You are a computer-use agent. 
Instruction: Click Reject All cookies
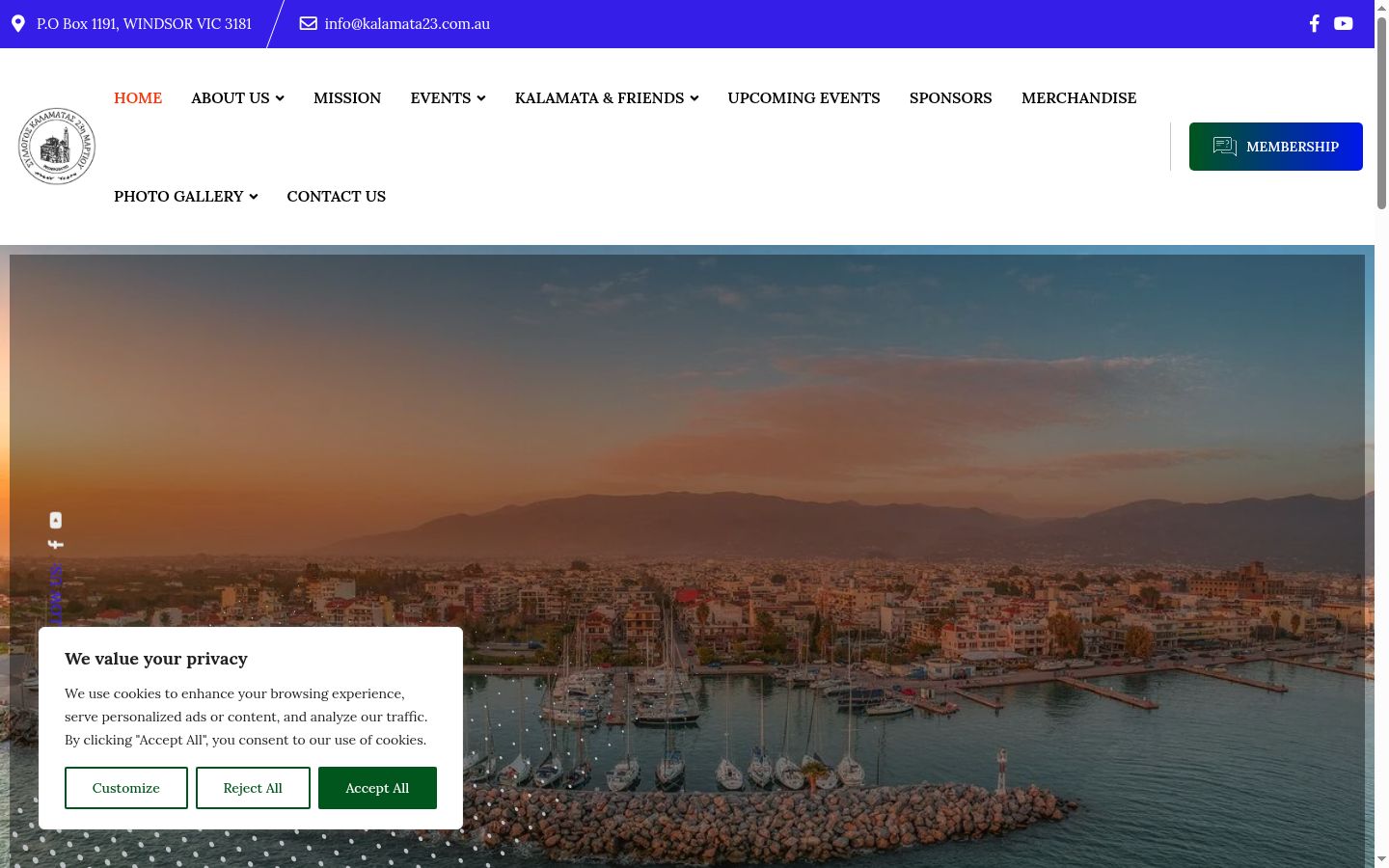pos(253,788)
